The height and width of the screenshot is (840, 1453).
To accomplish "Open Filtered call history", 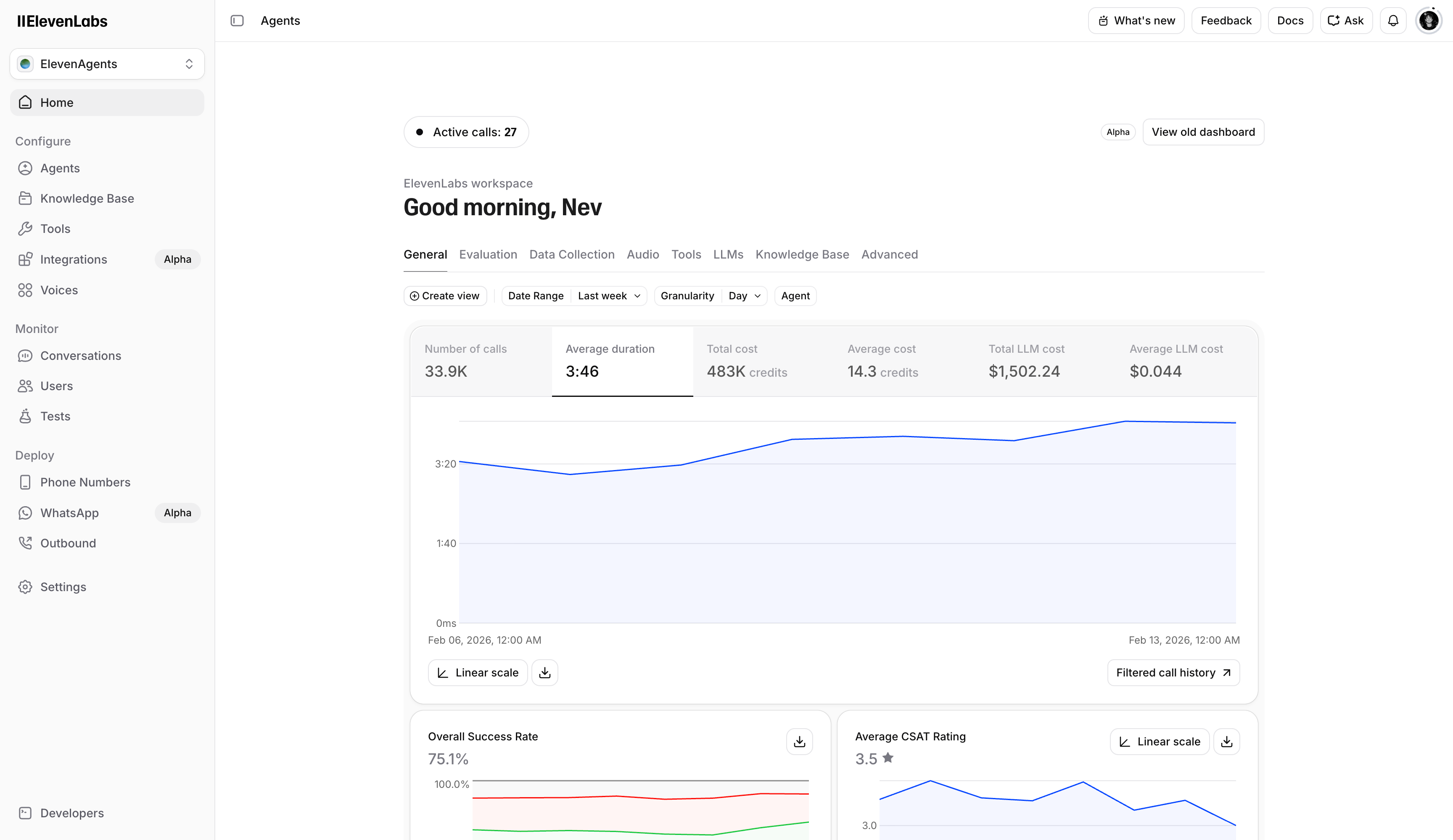I will tap(1173, 672).
